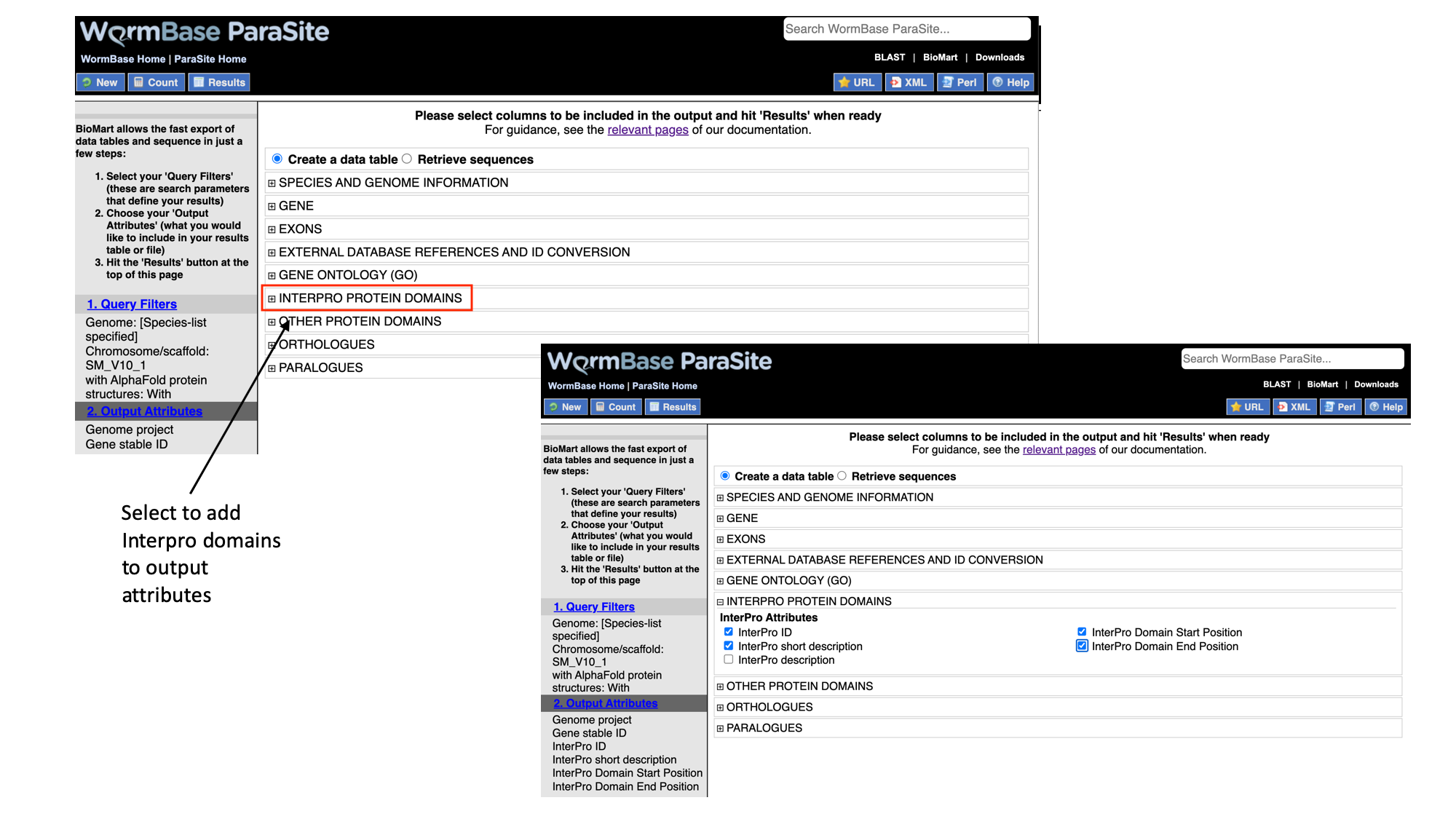Screen dimensions: 1456x819
Task: Uncheck InterPro Domain Start Position checkbox
Action: click(x=1082, y=632)
